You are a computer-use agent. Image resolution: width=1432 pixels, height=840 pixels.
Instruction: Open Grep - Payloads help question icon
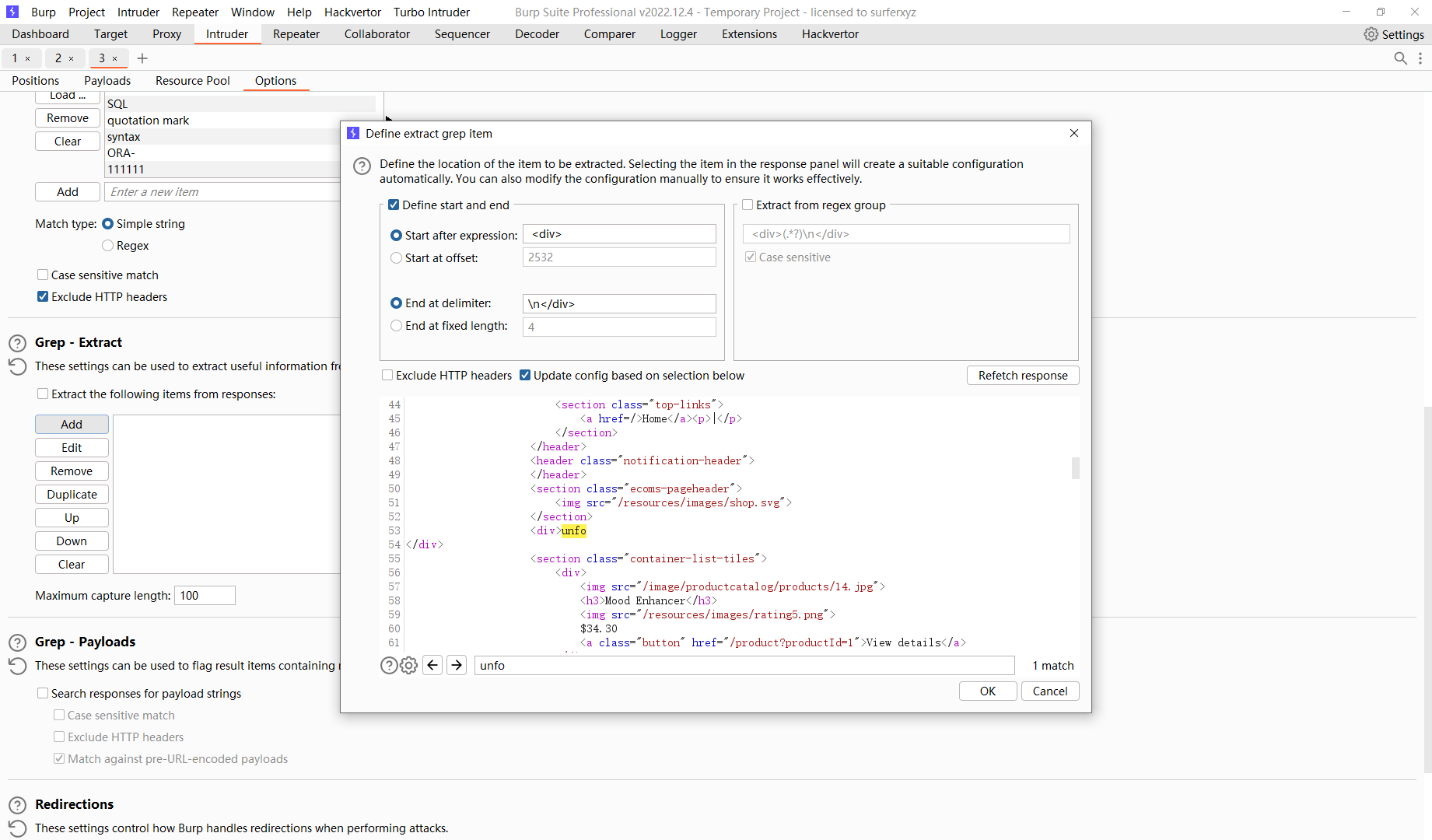tap(17, 642)
